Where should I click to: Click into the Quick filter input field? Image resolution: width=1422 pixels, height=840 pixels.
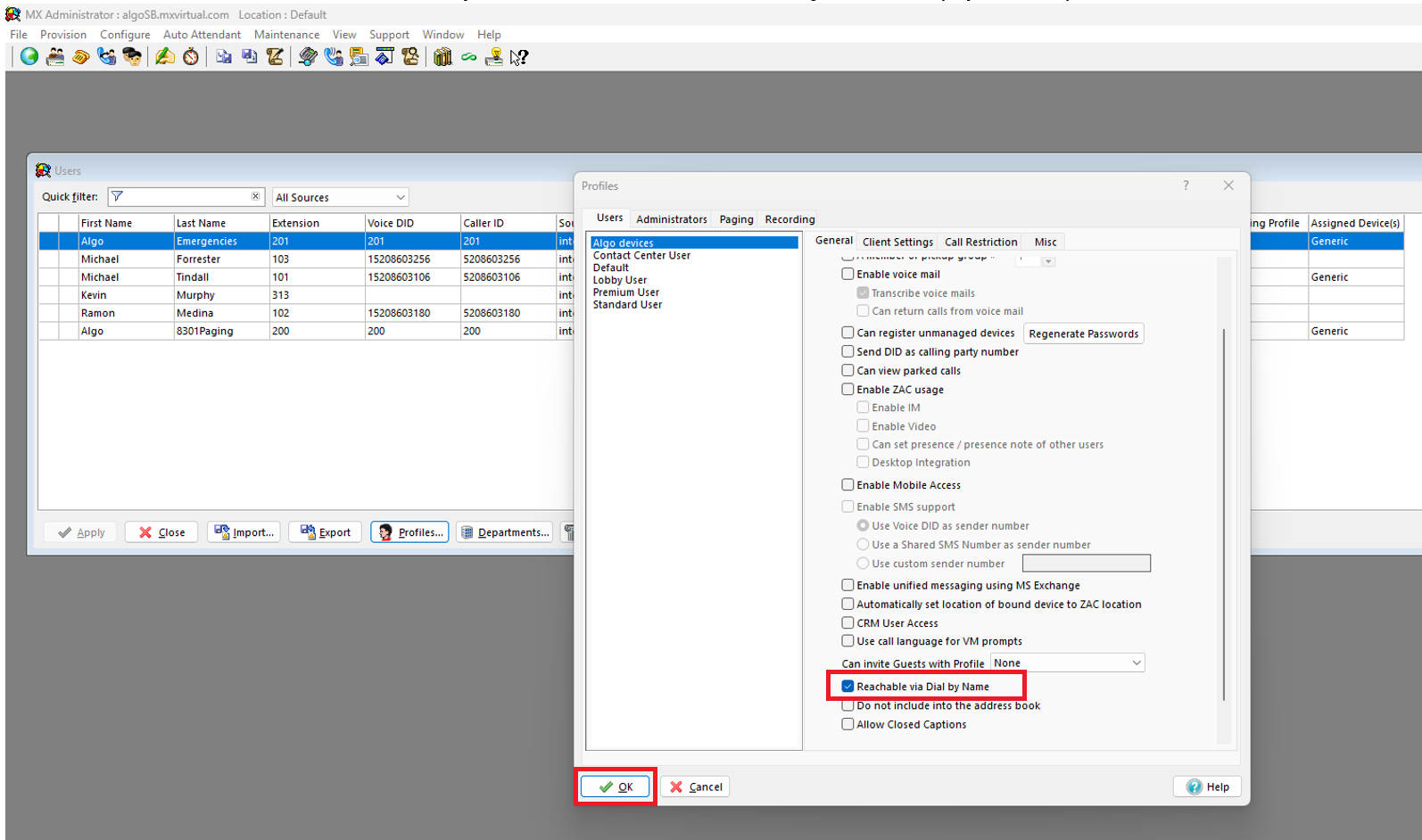(x=186, y=196)
